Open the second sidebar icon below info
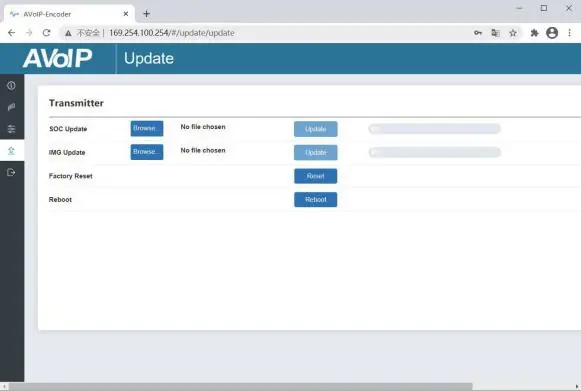Image resolution: width=581 pixels, height=391 pixels. pos(11,107)
